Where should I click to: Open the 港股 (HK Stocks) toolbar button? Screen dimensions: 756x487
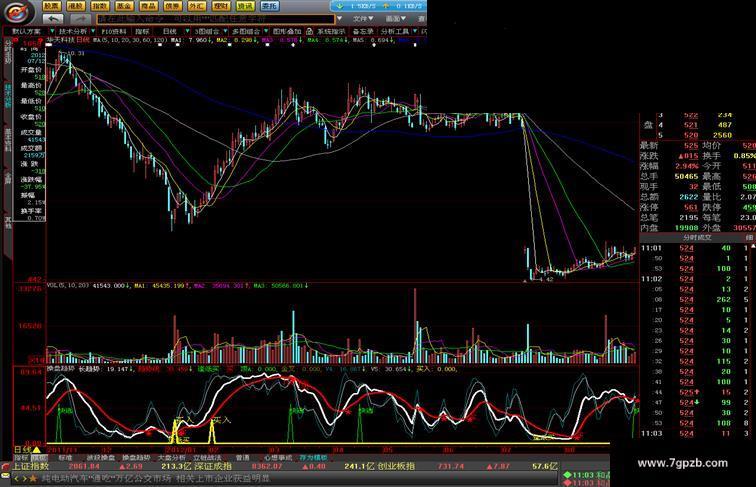tap(76, 6)
